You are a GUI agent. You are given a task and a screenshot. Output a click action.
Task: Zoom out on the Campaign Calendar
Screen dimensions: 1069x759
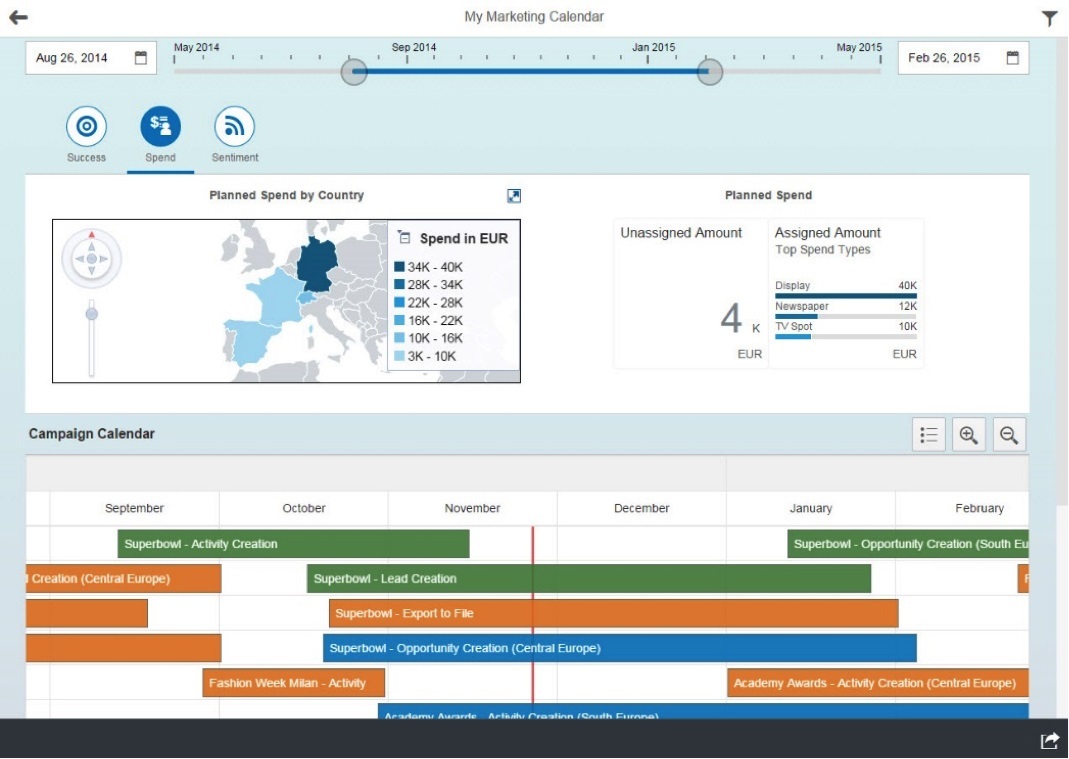pyautogui.click(x=1009, y=435)
